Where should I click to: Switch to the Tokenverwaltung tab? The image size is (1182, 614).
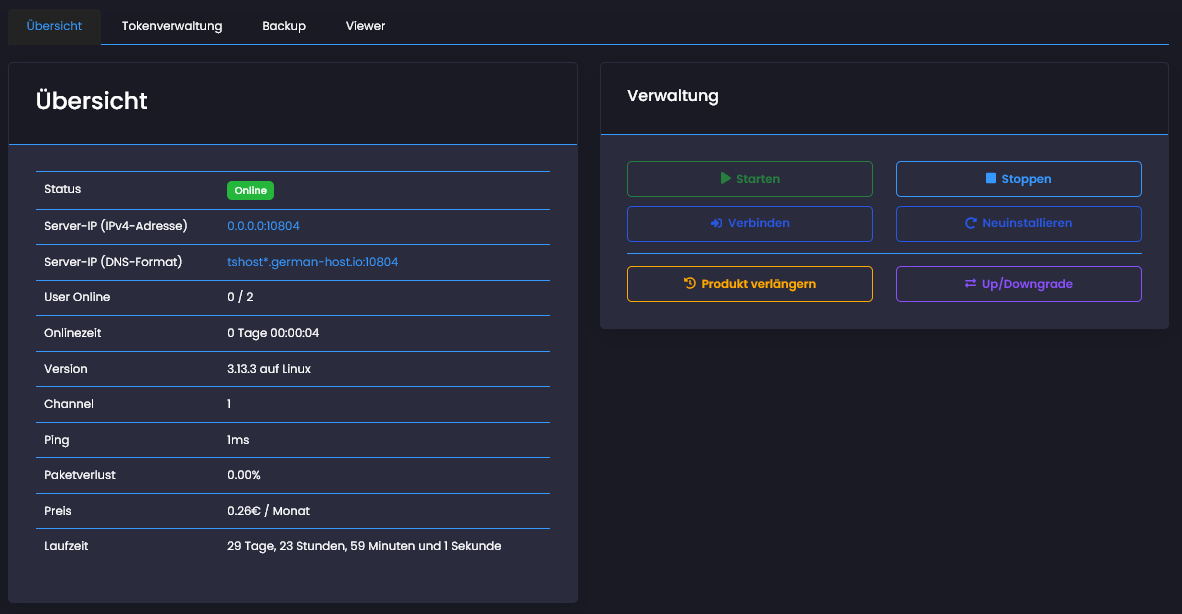172,26
